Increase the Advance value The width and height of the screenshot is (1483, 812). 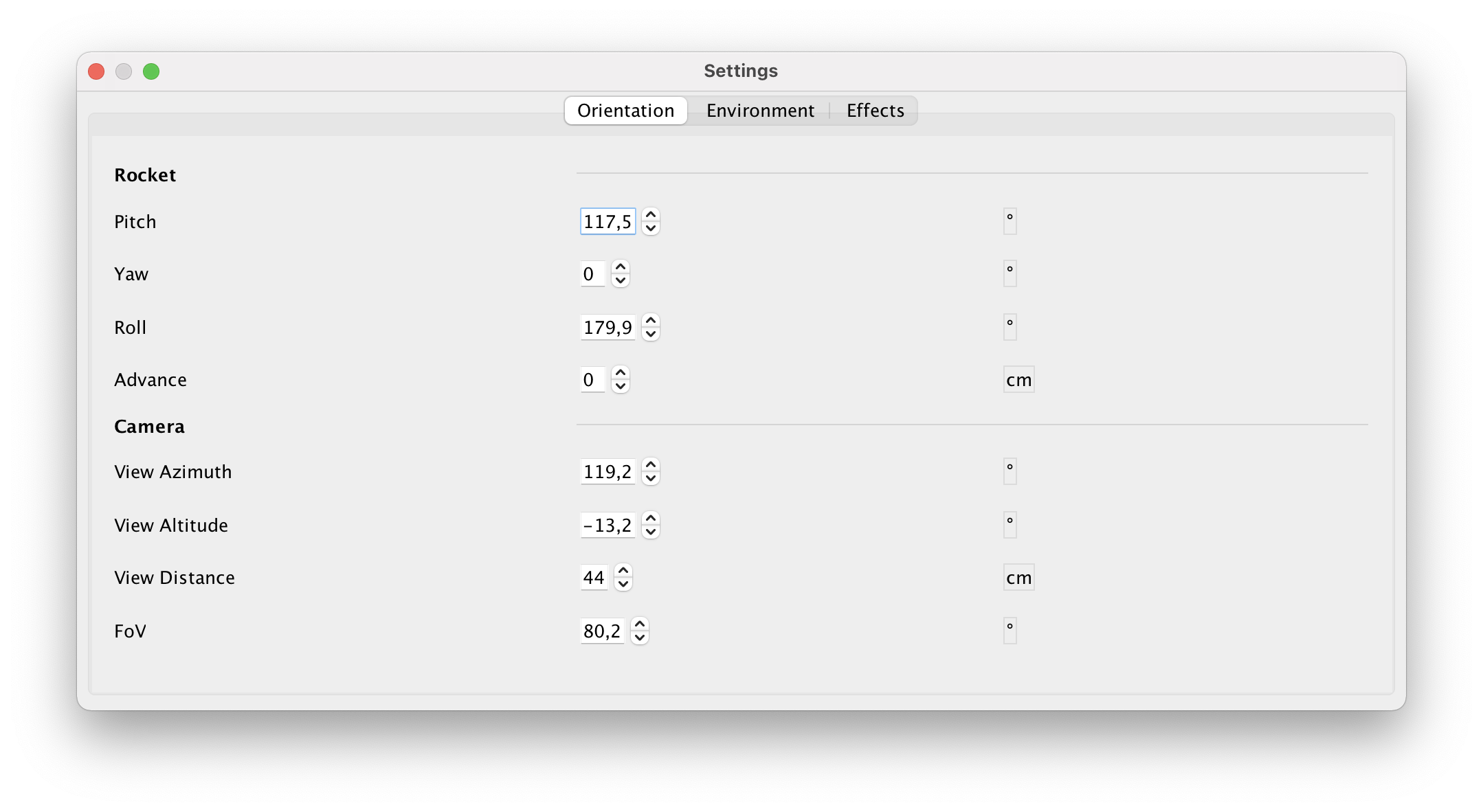coord(619,373)
